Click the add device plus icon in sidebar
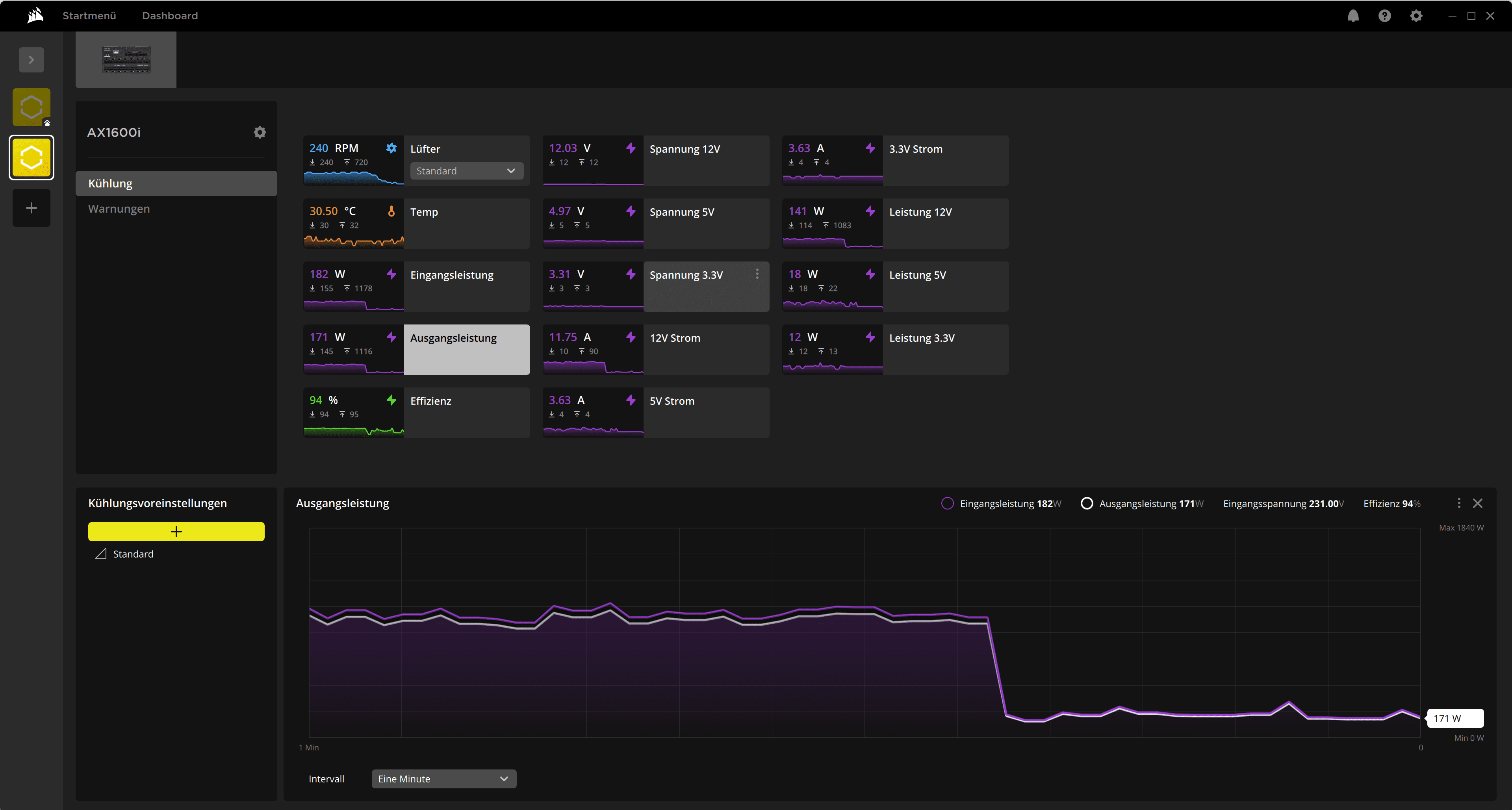 tap(32, 208)
